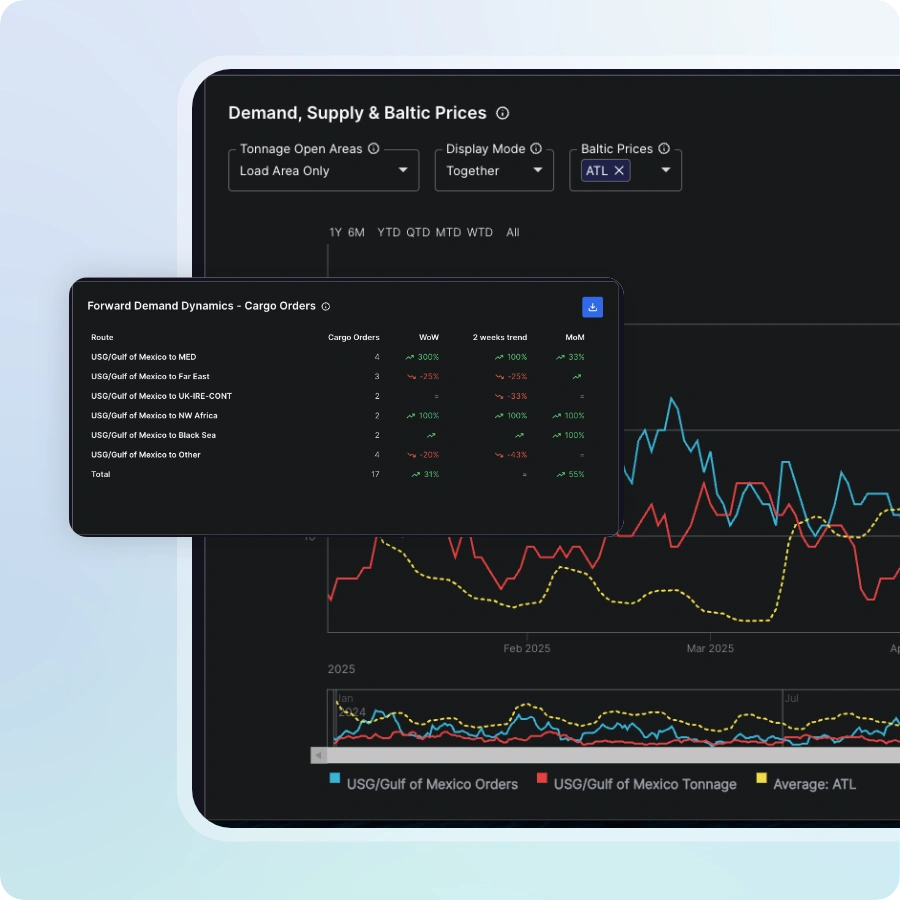Select row USG/Gulf of Mexico to Far East
900x900 pixels.
pos(338,377)
